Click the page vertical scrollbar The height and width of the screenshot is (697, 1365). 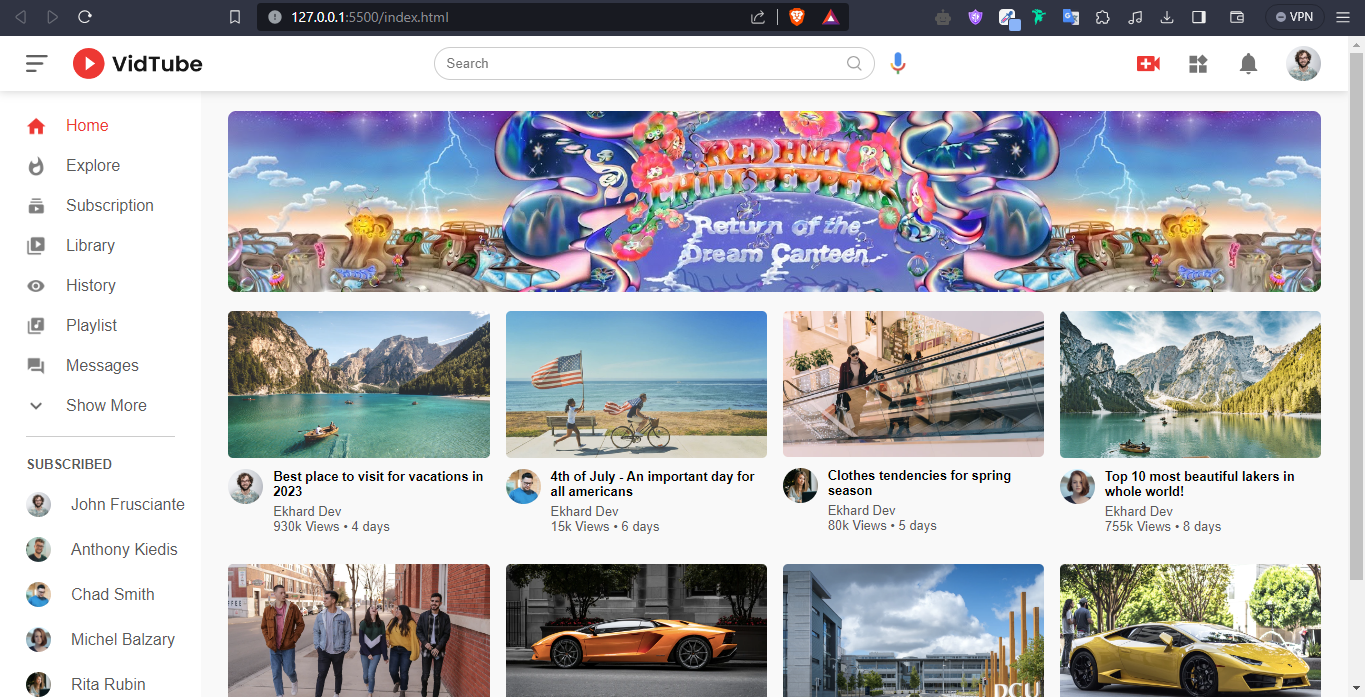1356,300
